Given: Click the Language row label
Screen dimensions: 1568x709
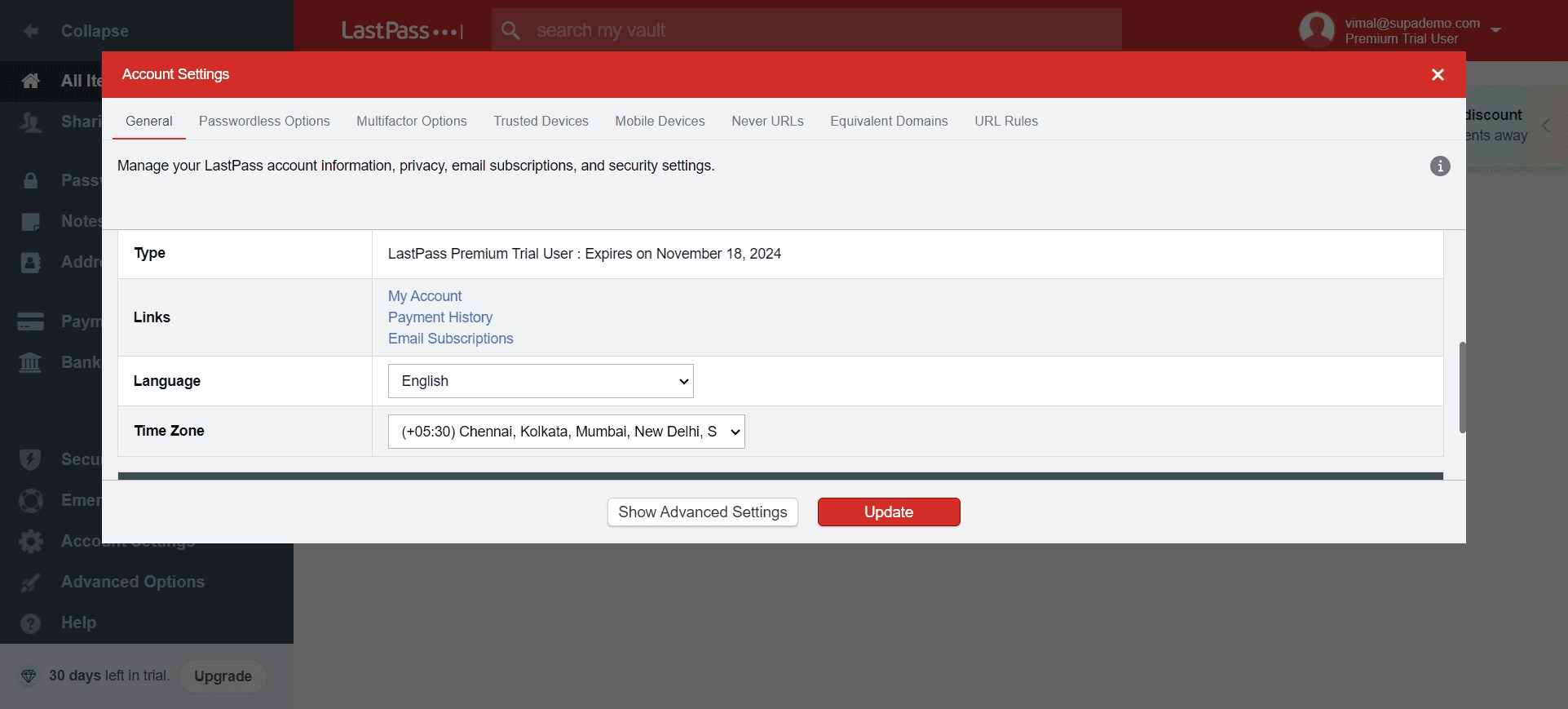Looking at the screenshot, I should click(167, 381).
